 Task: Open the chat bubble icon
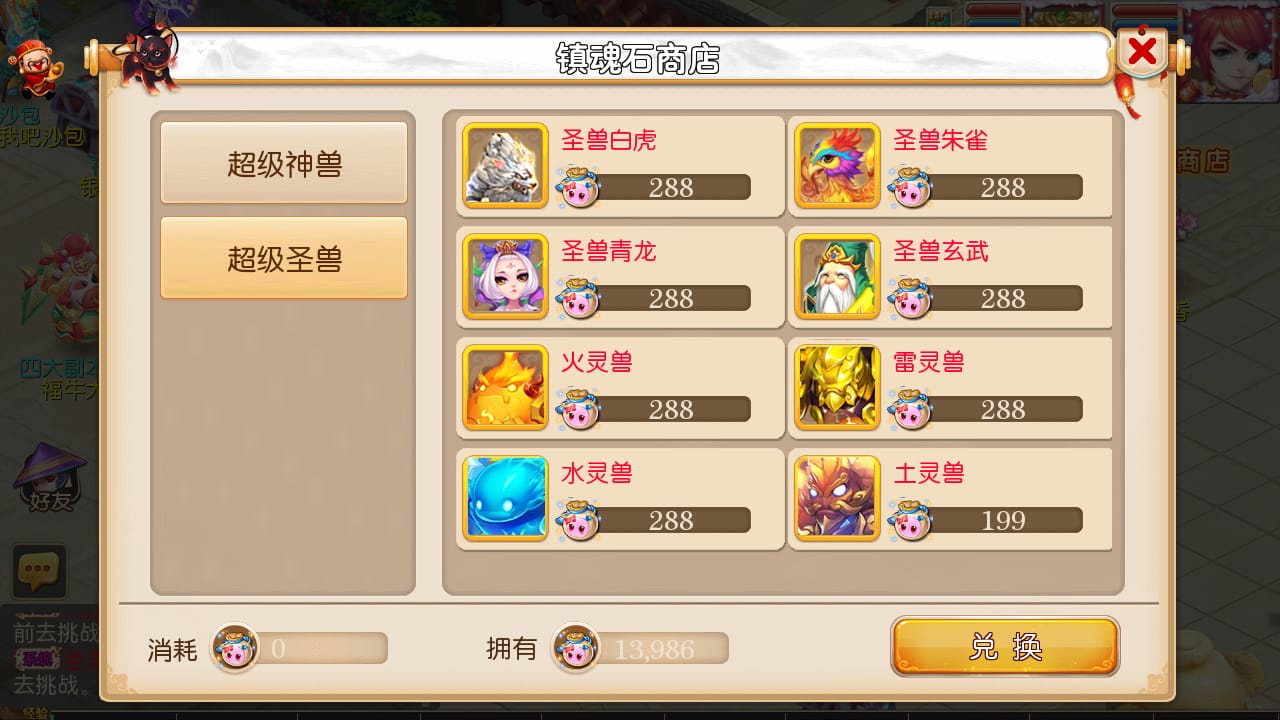(x=39, y=572)
